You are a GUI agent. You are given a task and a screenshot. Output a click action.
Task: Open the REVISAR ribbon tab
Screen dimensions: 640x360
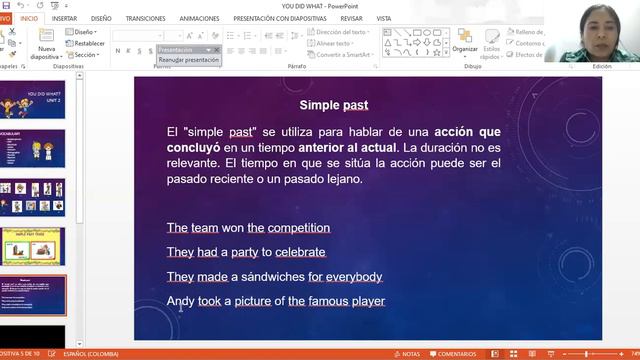coord(351,18)
